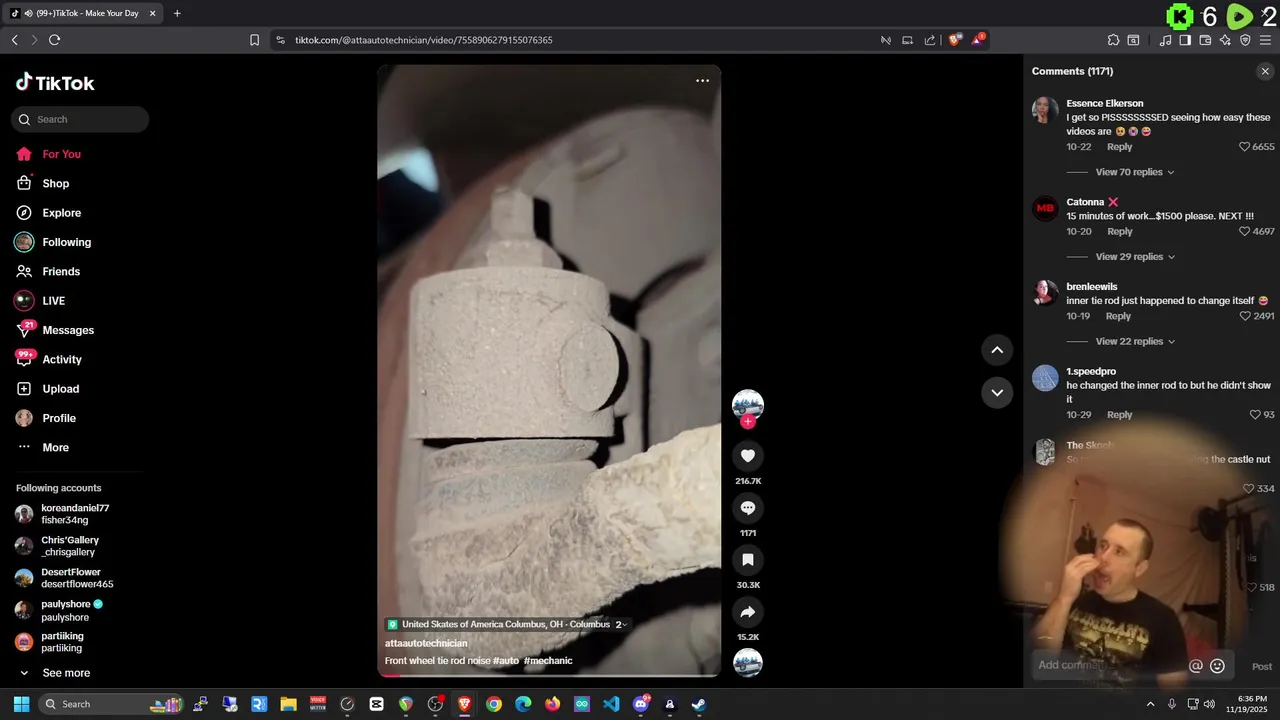
Task: Bookmark the video to favorites
Action: tap(747, 560)
